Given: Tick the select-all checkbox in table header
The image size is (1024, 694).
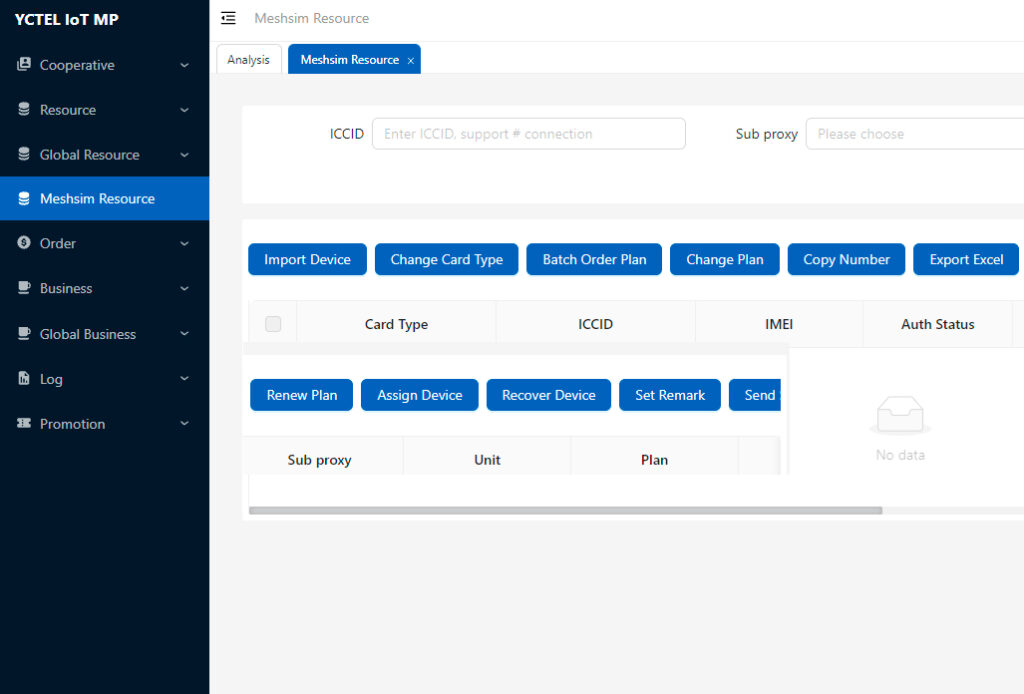Looking at the screenshot, I should click(273, 324).
